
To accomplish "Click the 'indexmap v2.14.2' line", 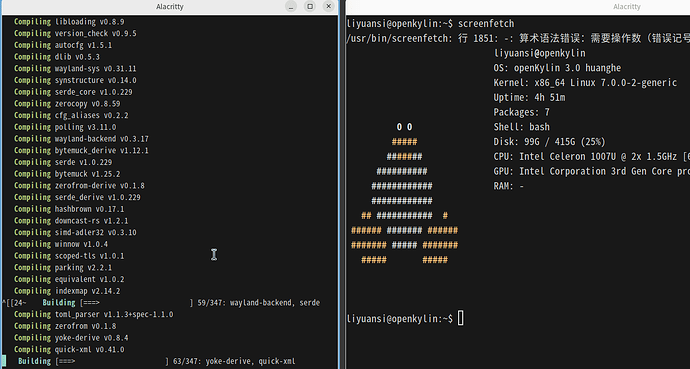I will click(67, 291).
